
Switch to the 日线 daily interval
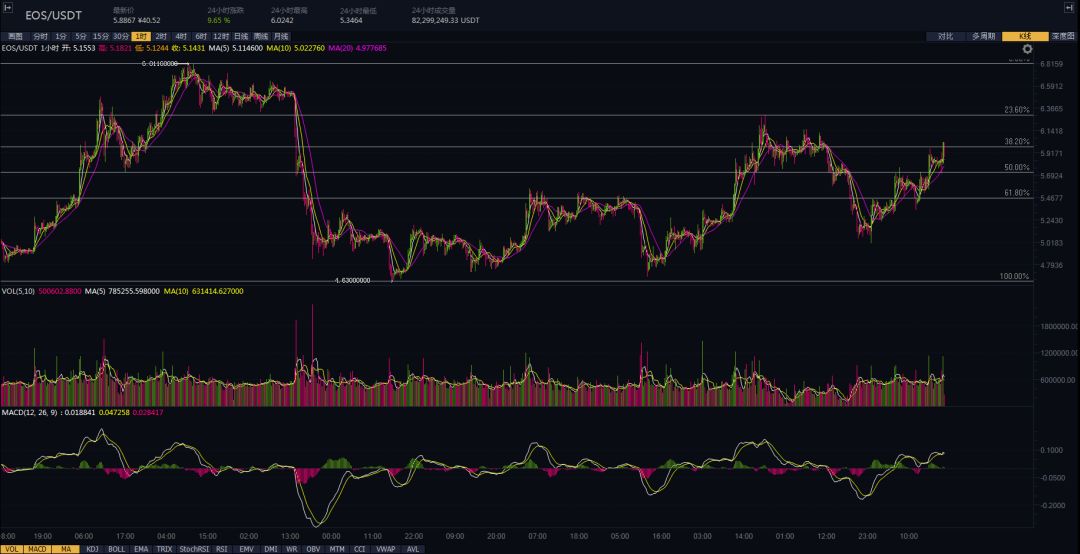click(x=240, y=36)
